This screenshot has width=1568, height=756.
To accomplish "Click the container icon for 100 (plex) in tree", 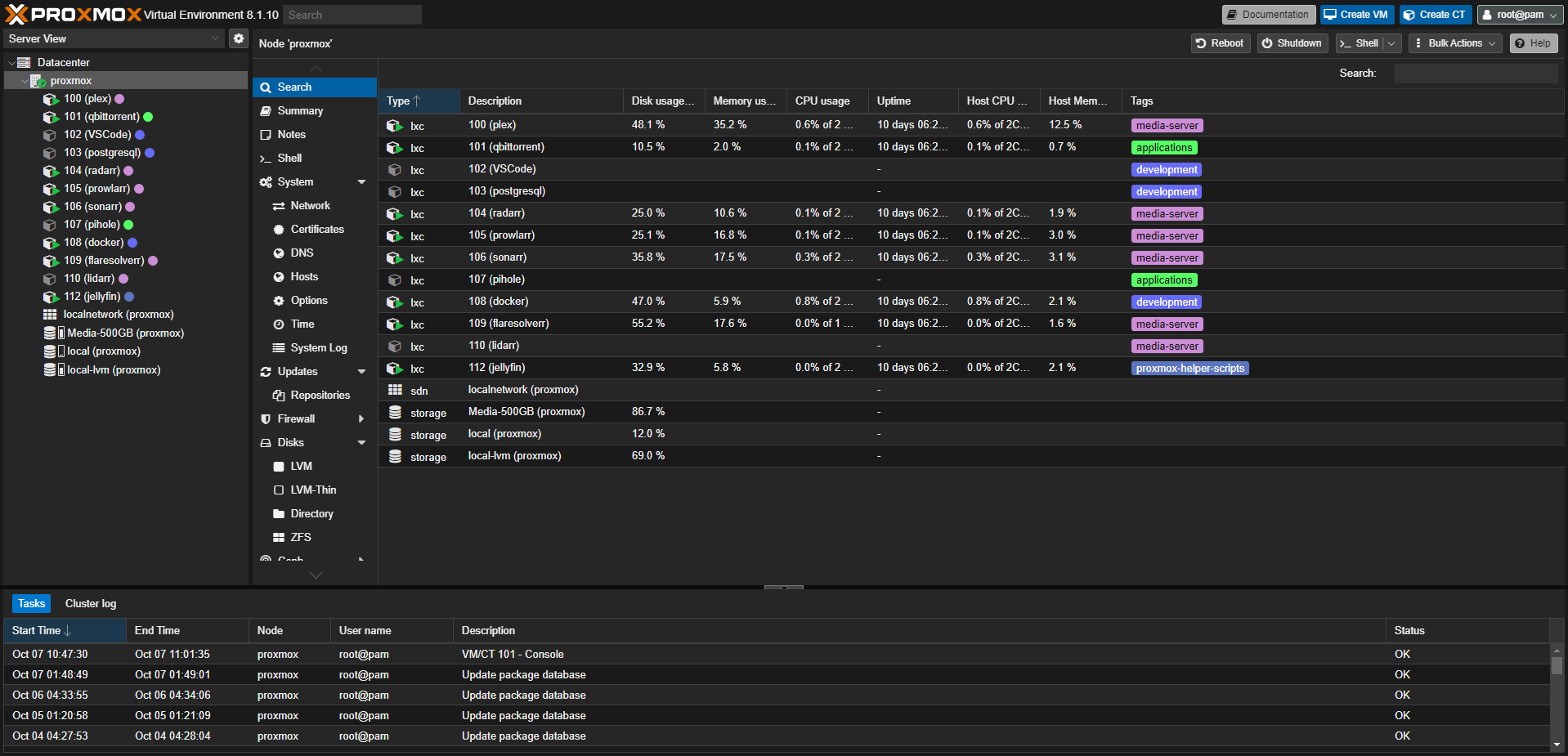I will pyautogui.click(x=51, y=99).
